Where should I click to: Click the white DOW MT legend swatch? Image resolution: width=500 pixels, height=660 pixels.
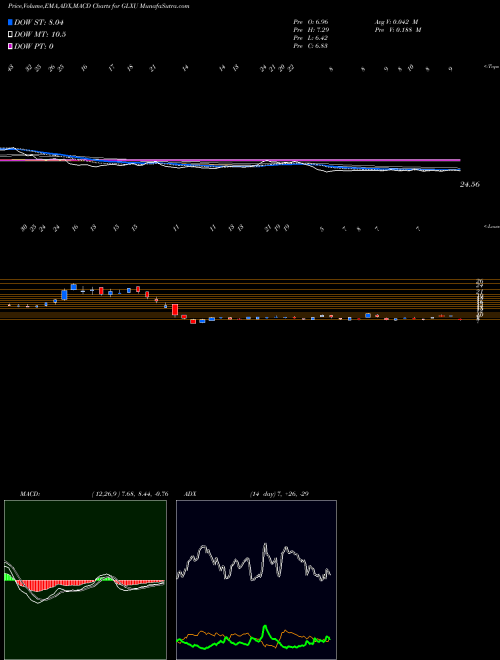(11, 35)
